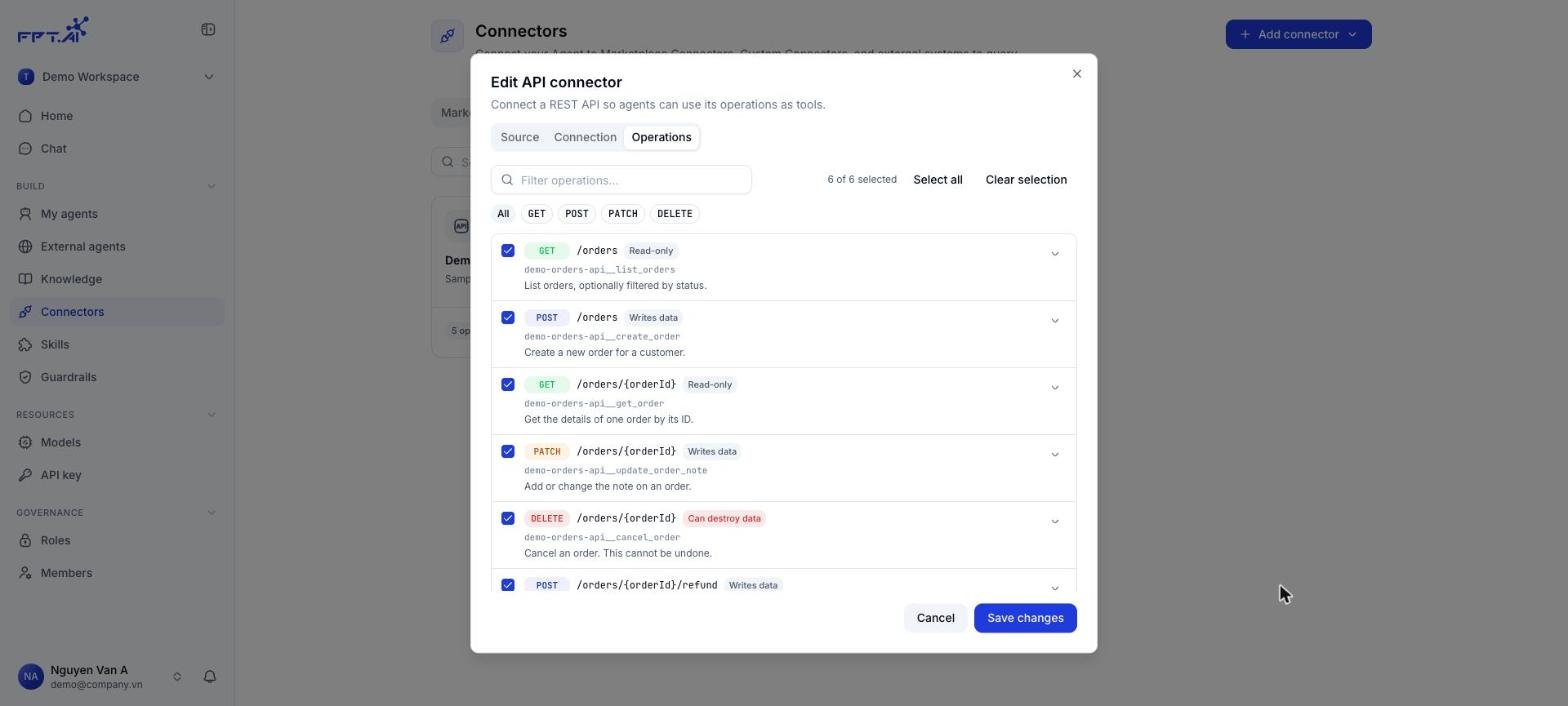Open Knowledge in the sidebar
Image resolution: width=1568 pixels, height=706 pixels.
tap(117, 279)
